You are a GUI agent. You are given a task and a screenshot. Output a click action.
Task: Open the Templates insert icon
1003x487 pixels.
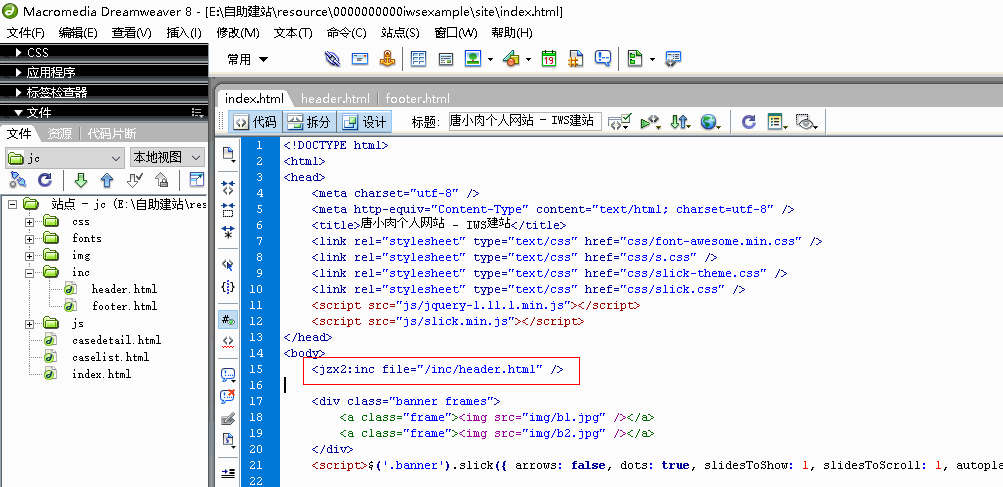click(634, 59)
